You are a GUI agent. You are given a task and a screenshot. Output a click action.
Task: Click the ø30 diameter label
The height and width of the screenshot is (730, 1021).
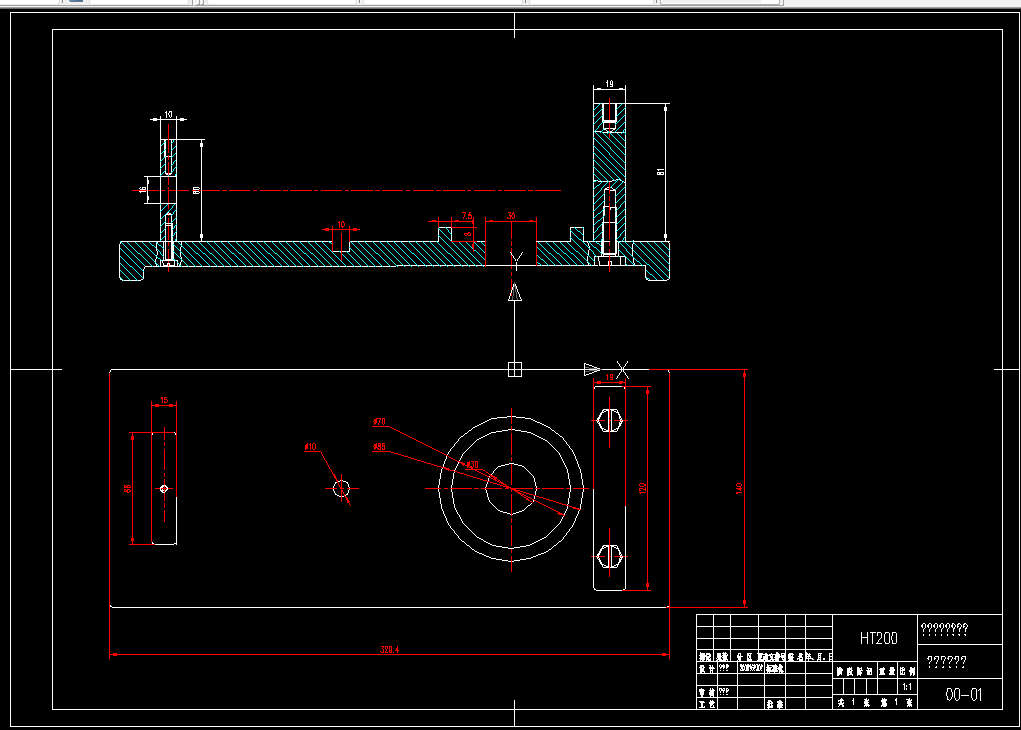pos(472,465)
